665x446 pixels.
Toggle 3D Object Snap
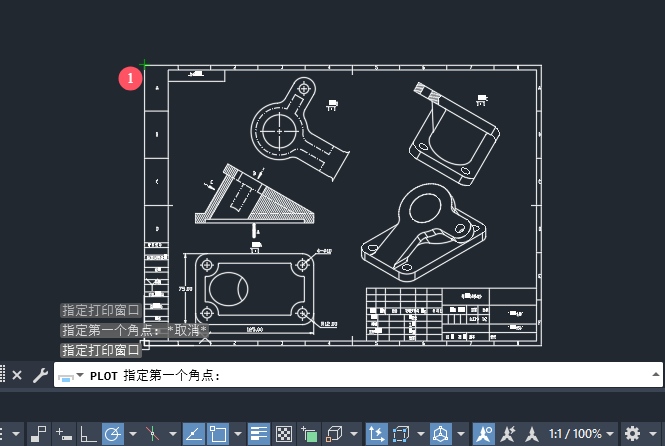(x=334, y=434)
